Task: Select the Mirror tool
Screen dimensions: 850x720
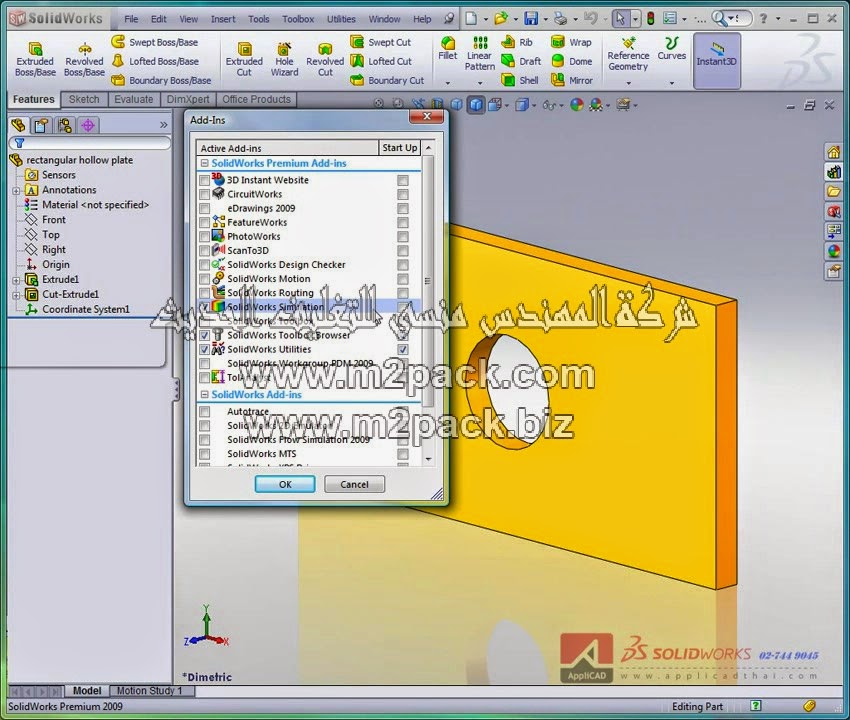Action: 572,80
